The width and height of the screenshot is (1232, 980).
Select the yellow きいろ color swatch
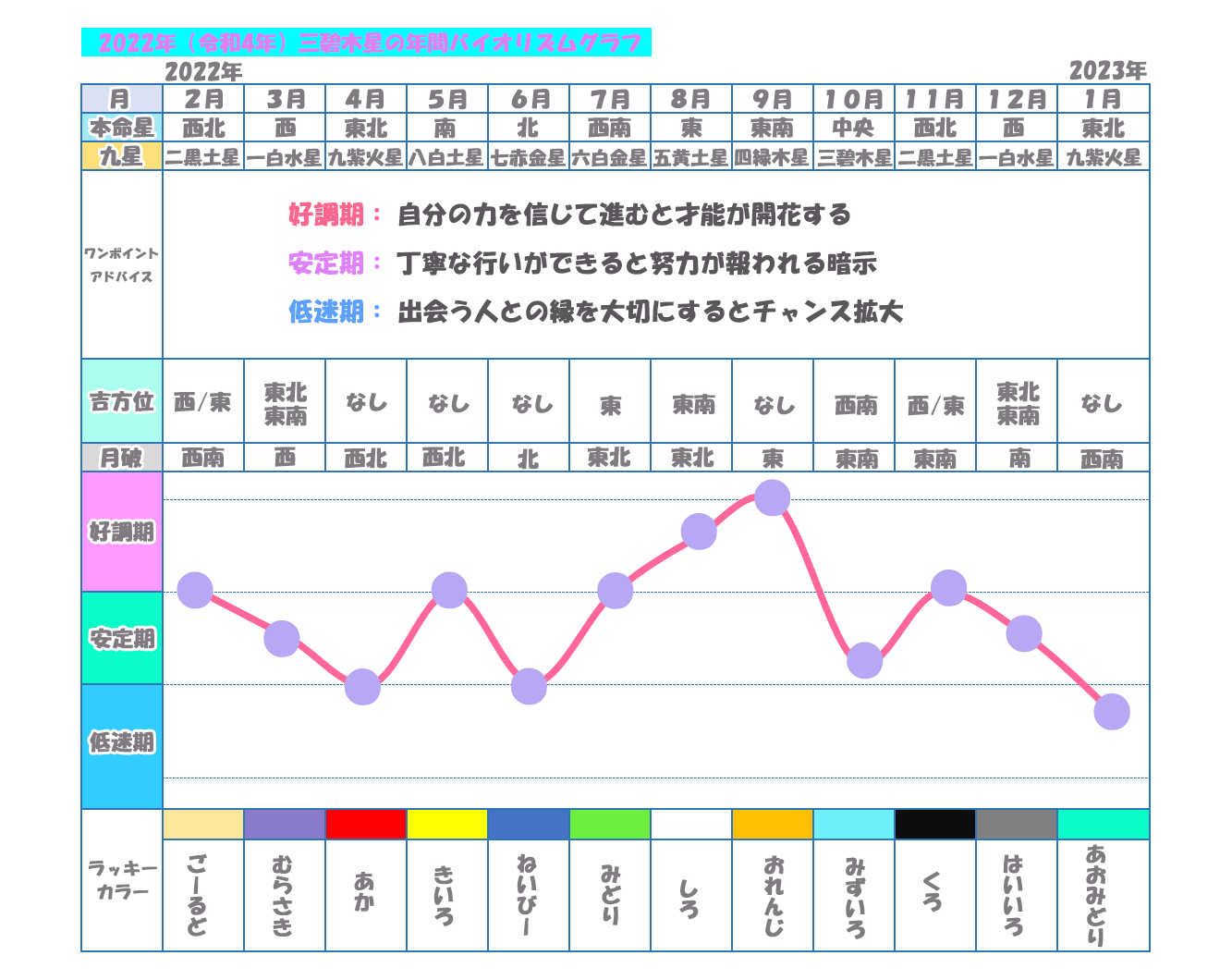447,824
